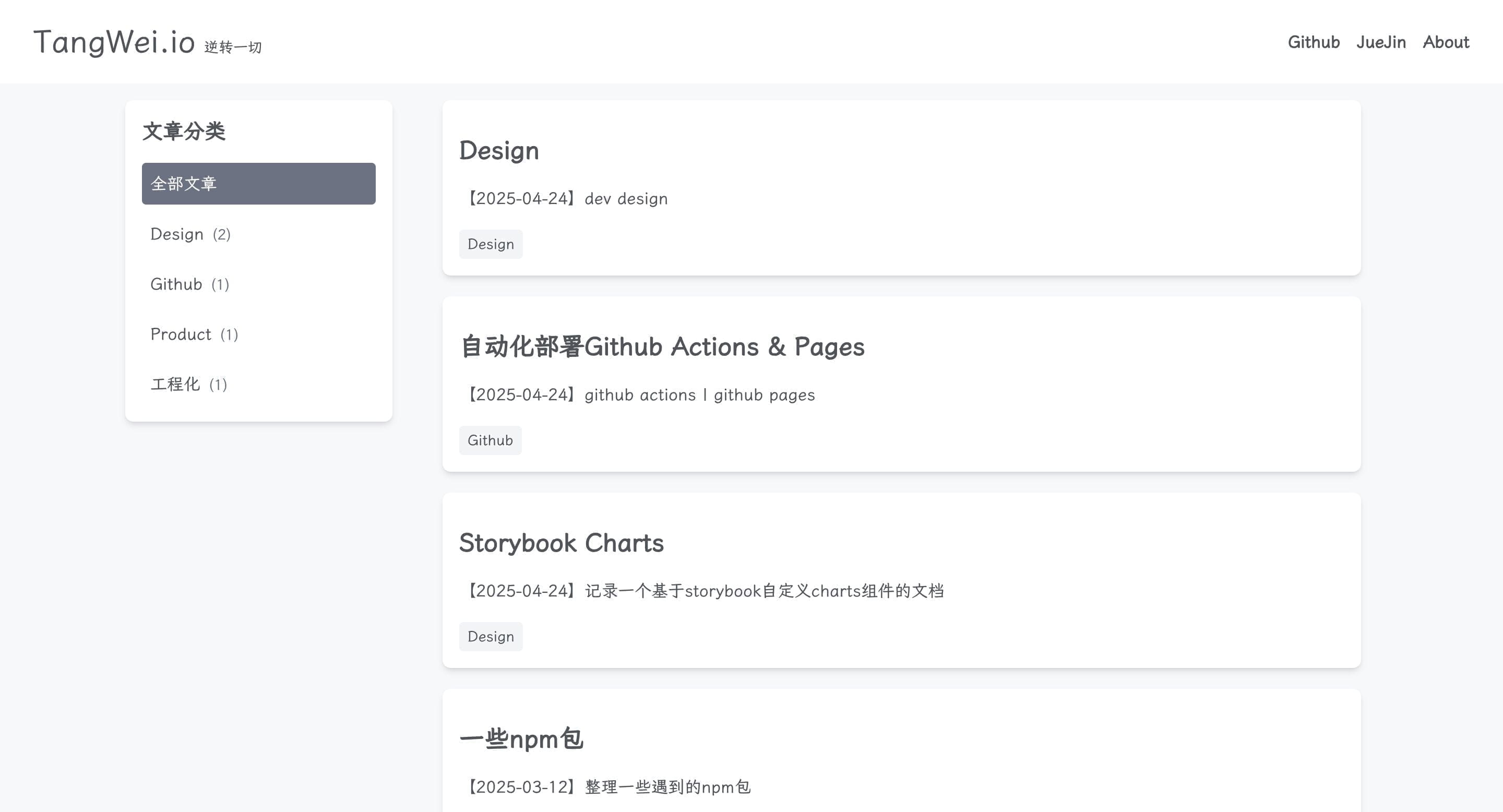Click the Github tag under the deployment article

pos(490,440)
